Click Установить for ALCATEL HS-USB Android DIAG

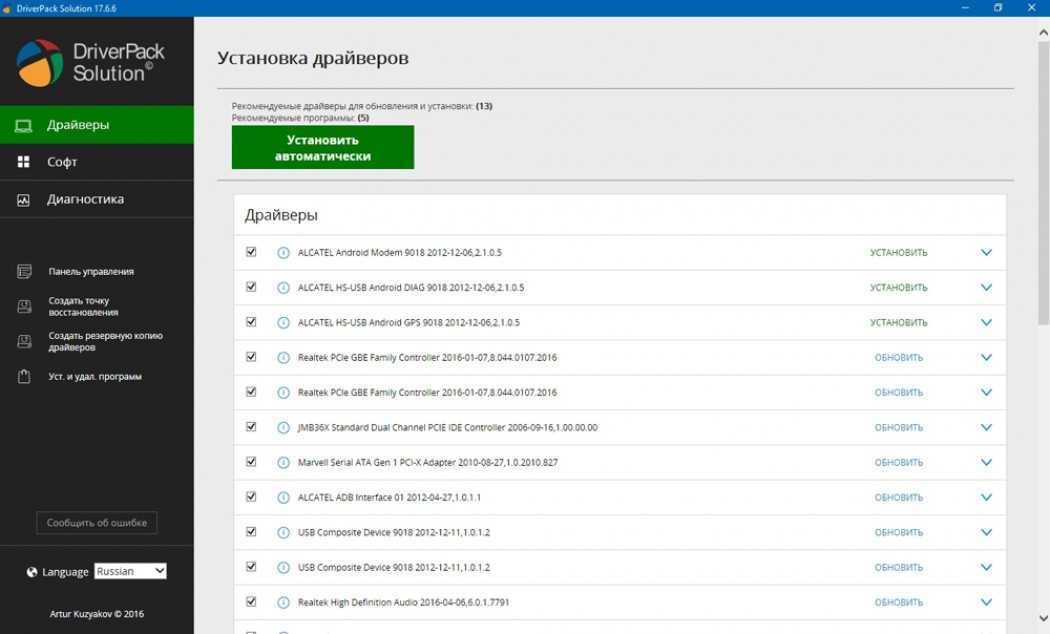coord(899,287)
